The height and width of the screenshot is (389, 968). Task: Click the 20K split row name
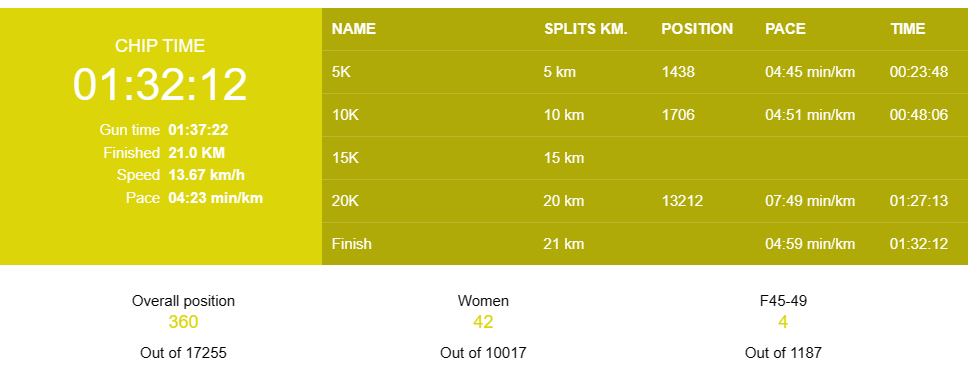[x=345, y=201]
